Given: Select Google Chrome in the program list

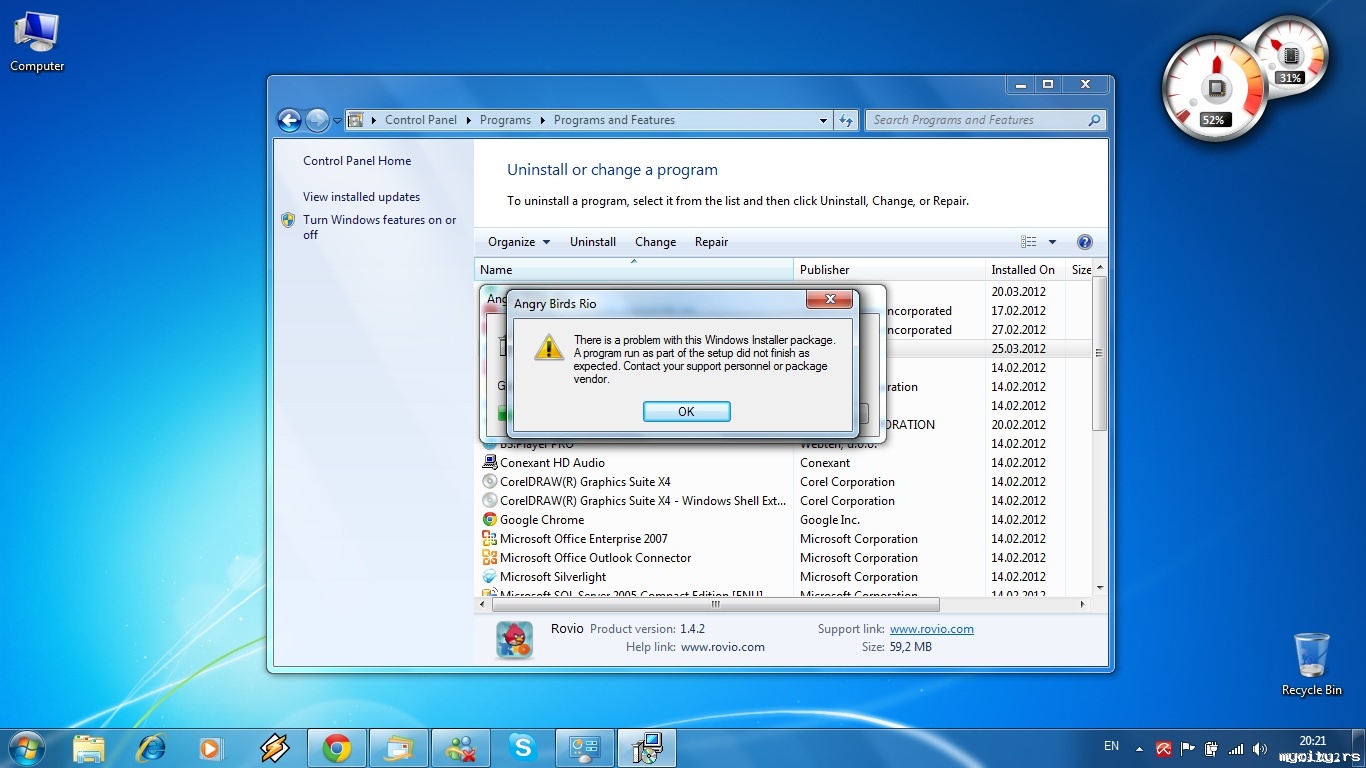Looking at the screenshot, I should [x=785, y=520].
